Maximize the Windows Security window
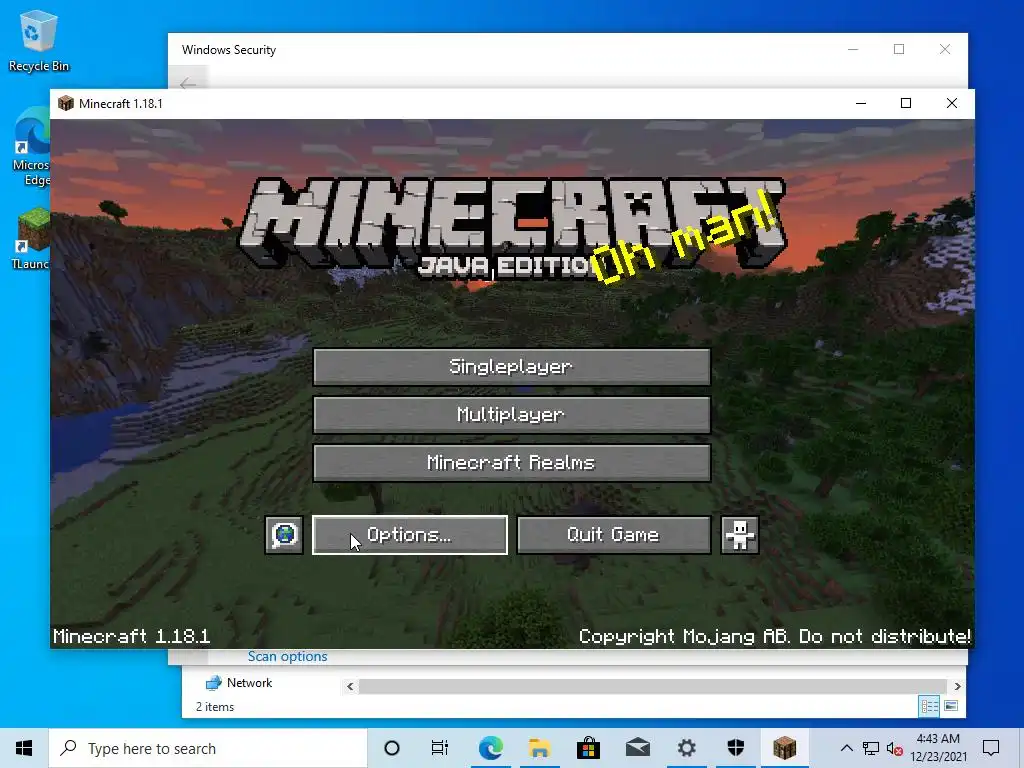 (x=899, y=49)
